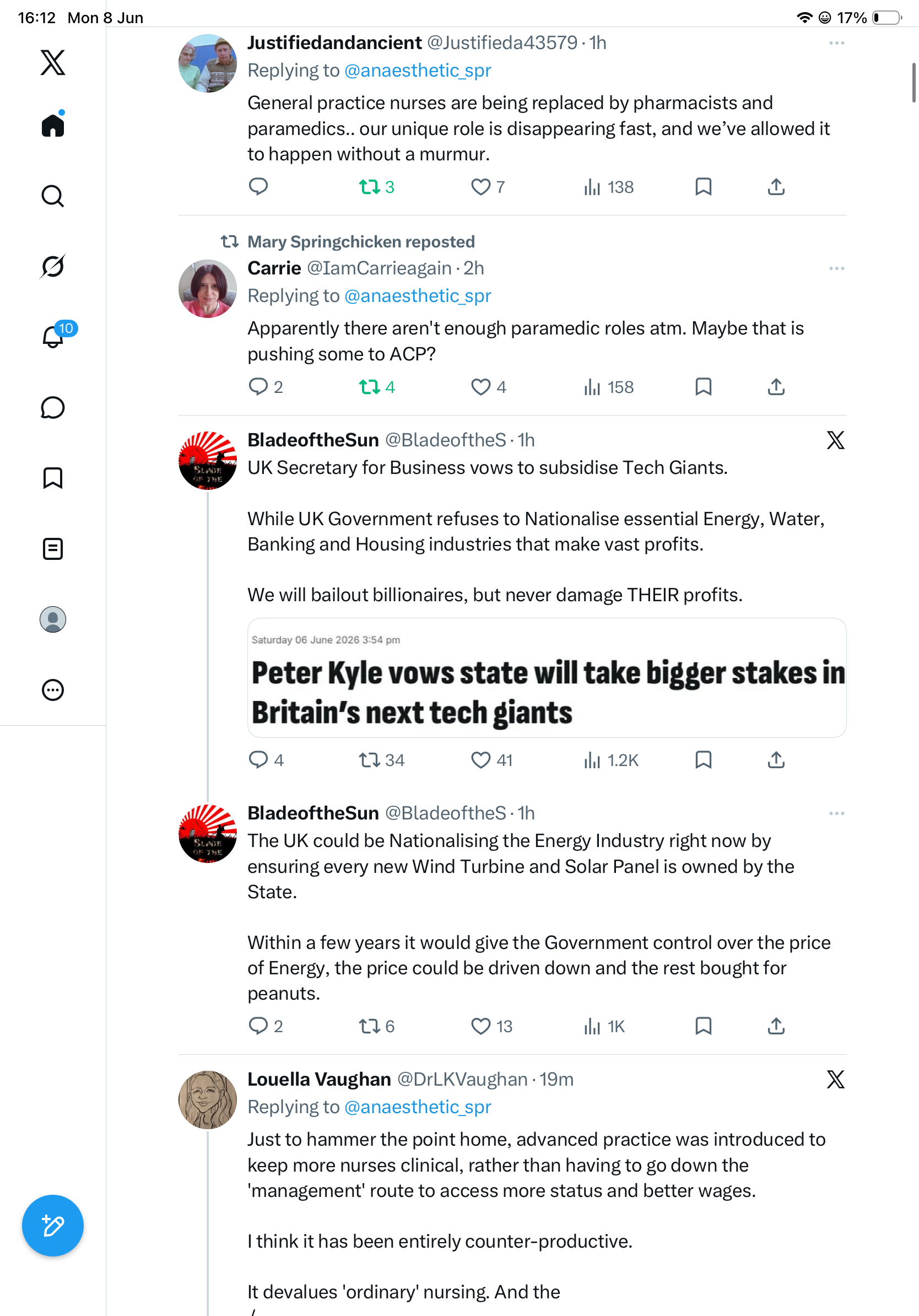The width and height of the screenshot is (919, 1316).
Task: Open Messages chat bubble in sidebar
Action: pyautogui.click(x=53, y=407)
